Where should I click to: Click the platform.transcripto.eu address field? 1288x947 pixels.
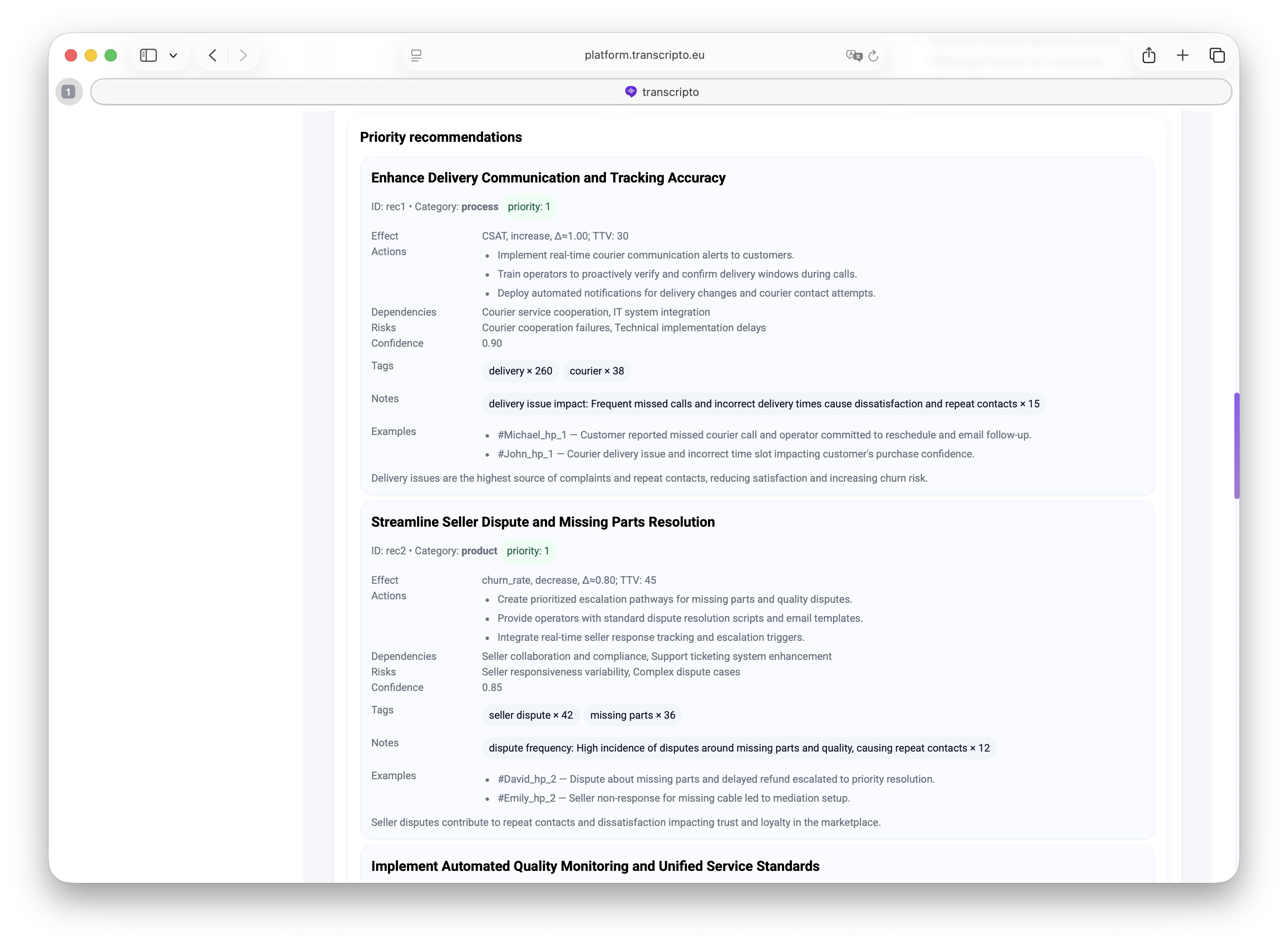click(644, 55)
